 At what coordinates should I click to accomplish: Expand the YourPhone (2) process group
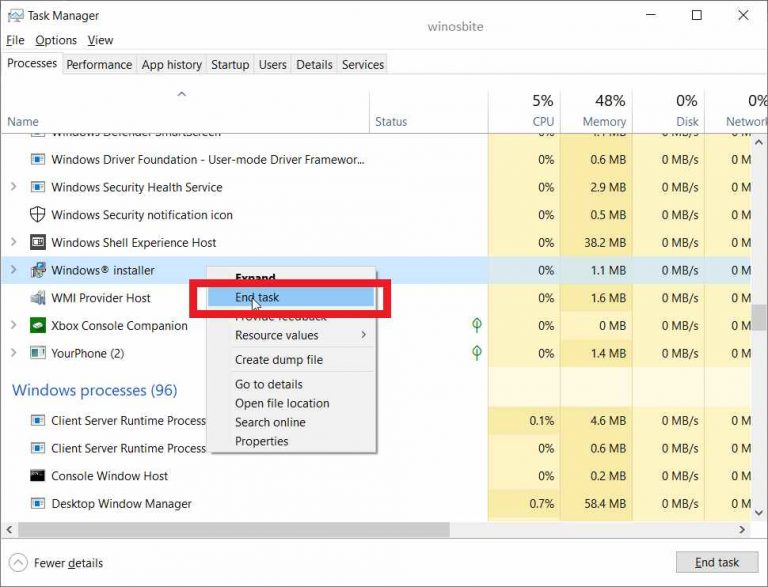13,353
